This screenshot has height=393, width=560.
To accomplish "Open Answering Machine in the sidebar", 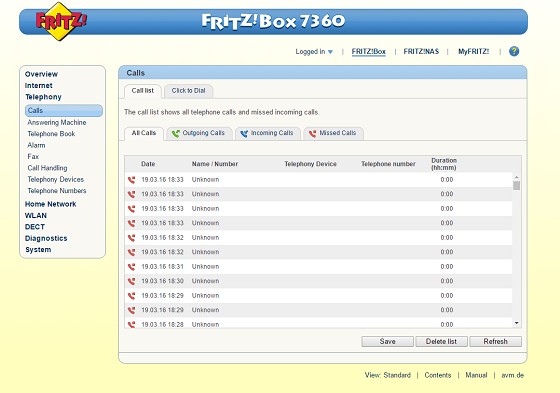I will tap(57, 123).
